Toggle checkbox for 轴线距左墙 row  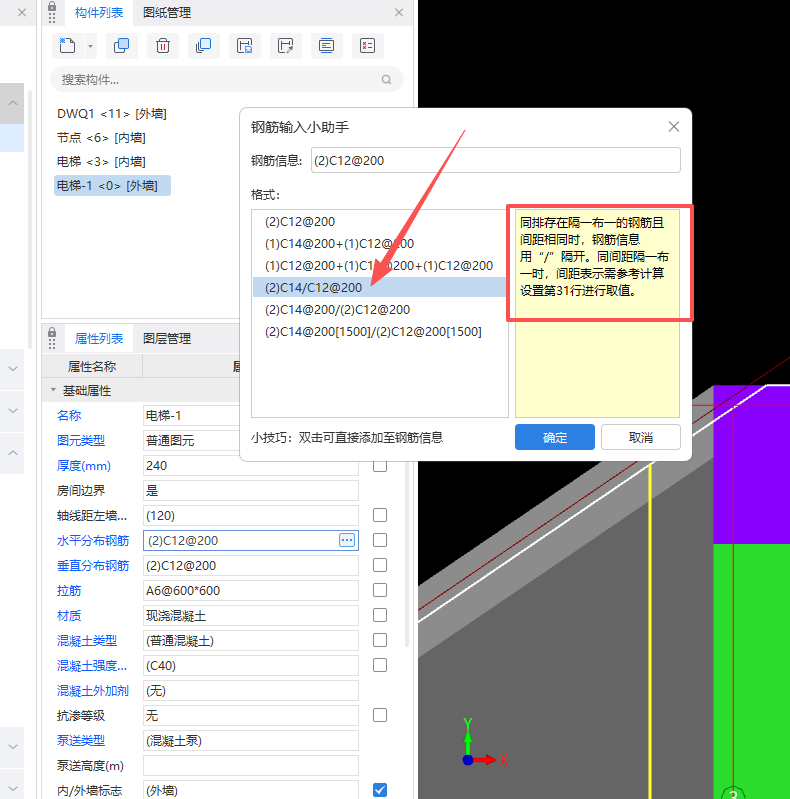pyautogui.click(x=380, y=515)
